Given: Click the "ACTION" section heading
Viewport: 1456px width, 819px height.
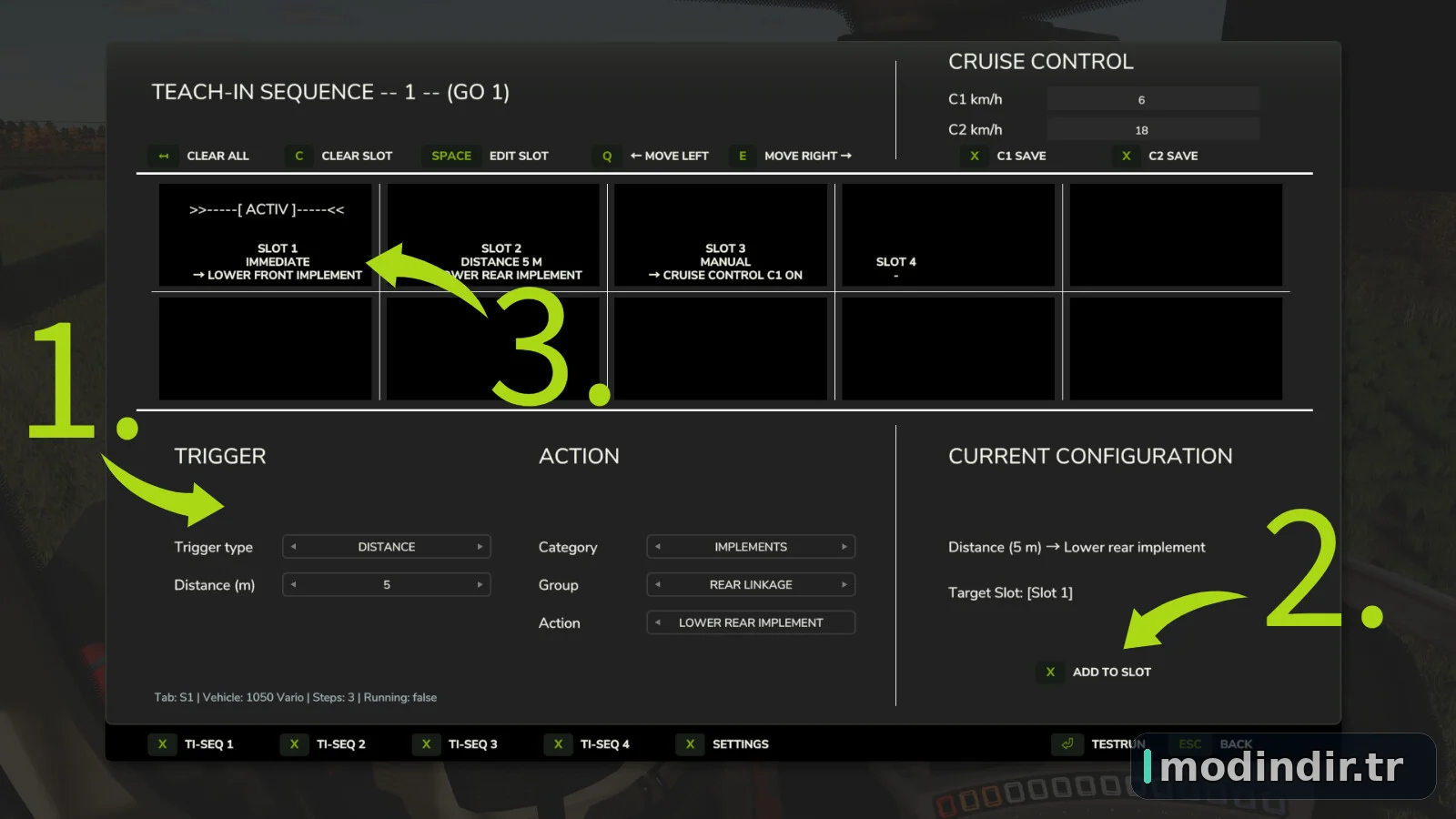Looking at the screenshot, I should point(579,456).
